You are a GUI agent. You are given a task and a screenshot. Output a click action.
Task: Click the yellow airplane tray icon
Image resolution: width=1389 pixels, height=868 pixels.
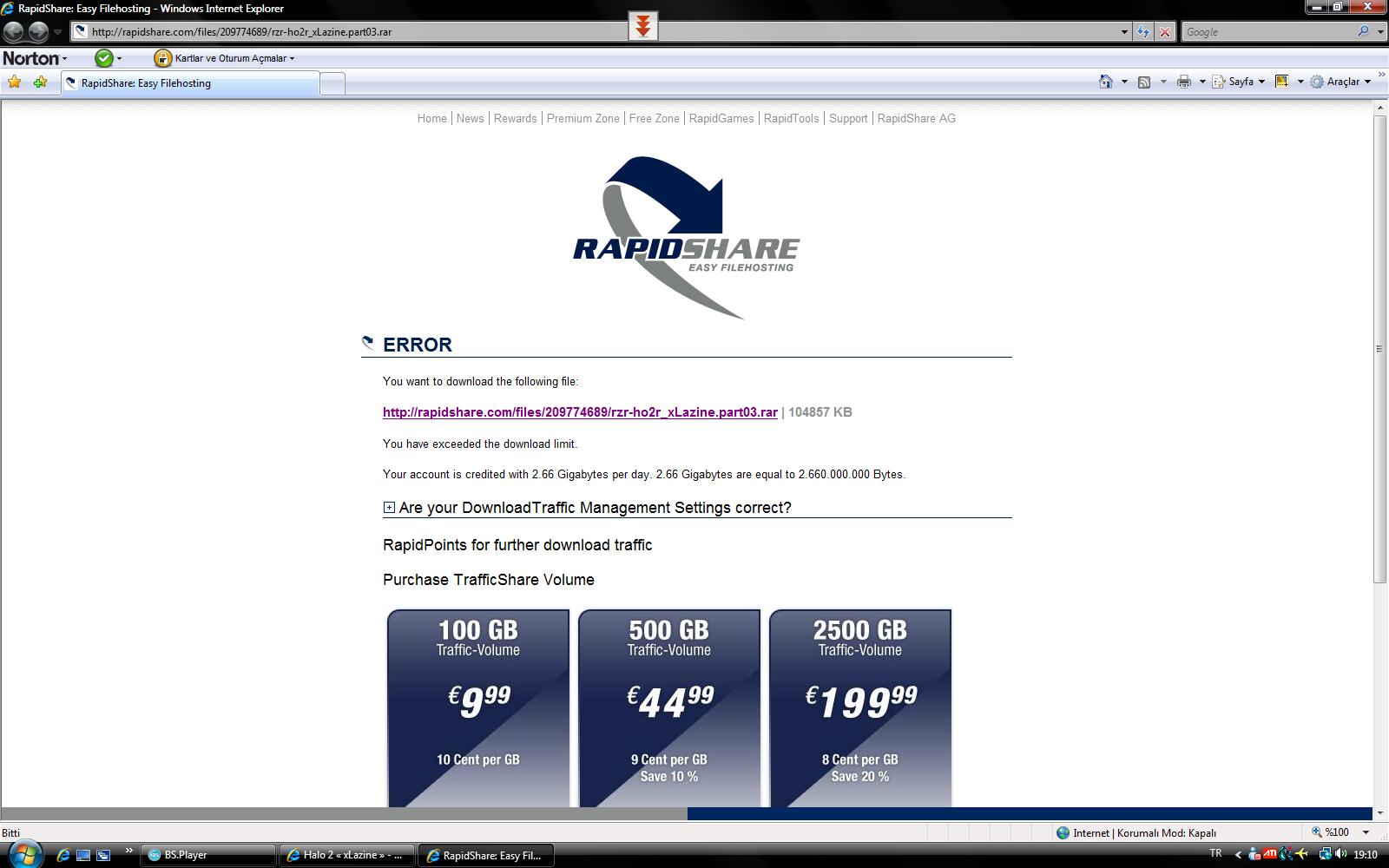[x=1302, y=855]
